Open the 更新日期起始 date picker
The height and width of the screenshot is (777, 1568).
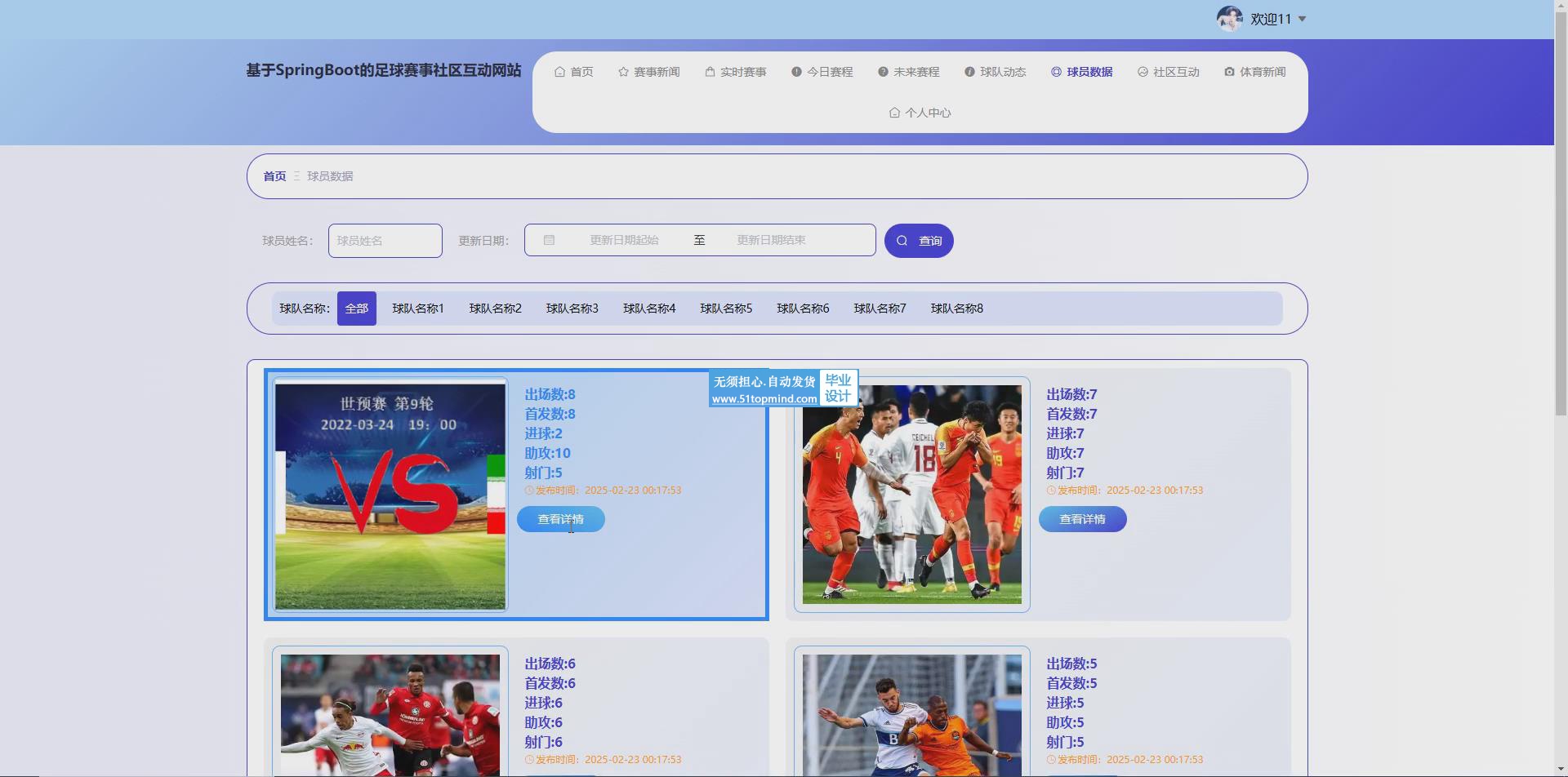pos(624,240)
